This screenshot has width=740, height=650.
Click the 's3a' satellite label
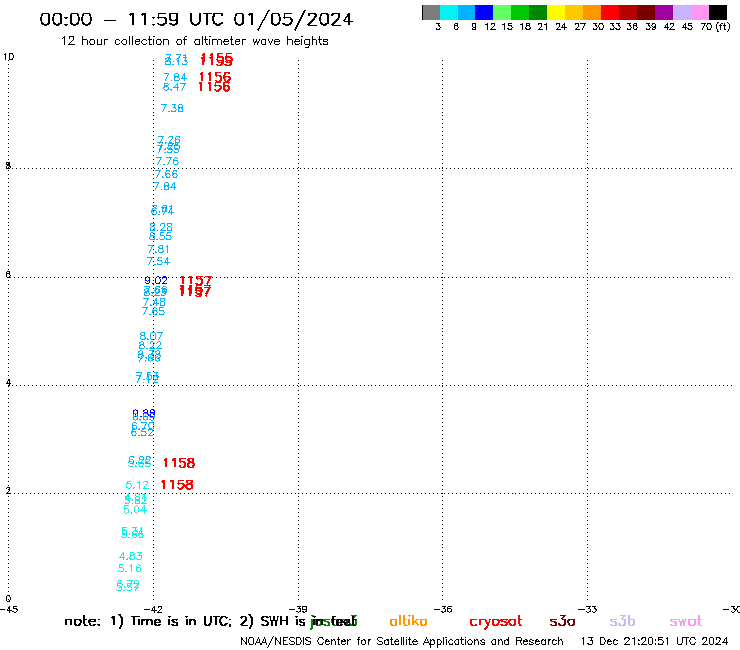tap(562, 621)
